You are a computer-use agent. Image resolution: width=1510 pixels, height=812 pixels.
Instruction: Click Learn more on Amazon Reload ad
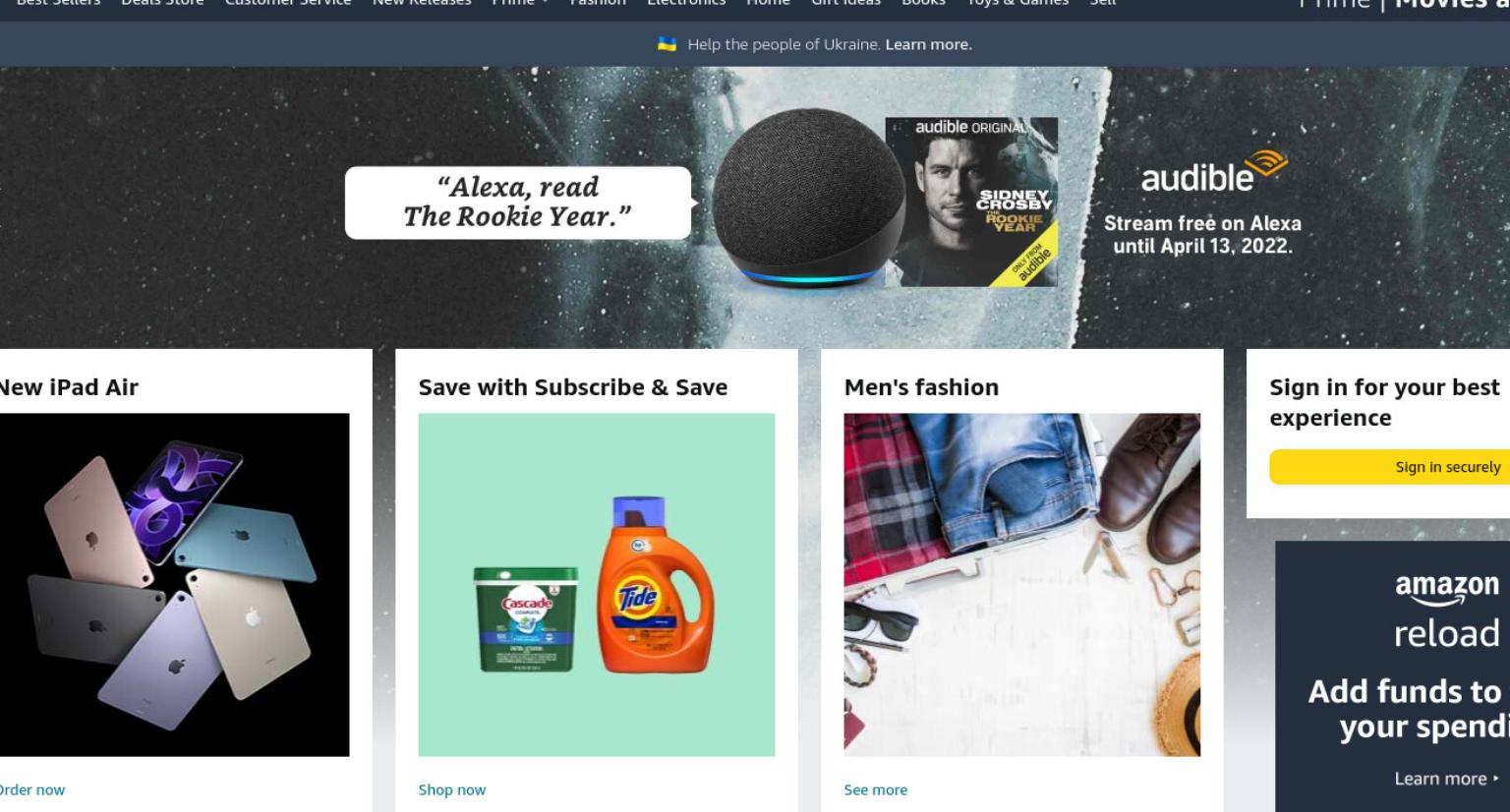pyautogui.click(x=1446, y=779)
